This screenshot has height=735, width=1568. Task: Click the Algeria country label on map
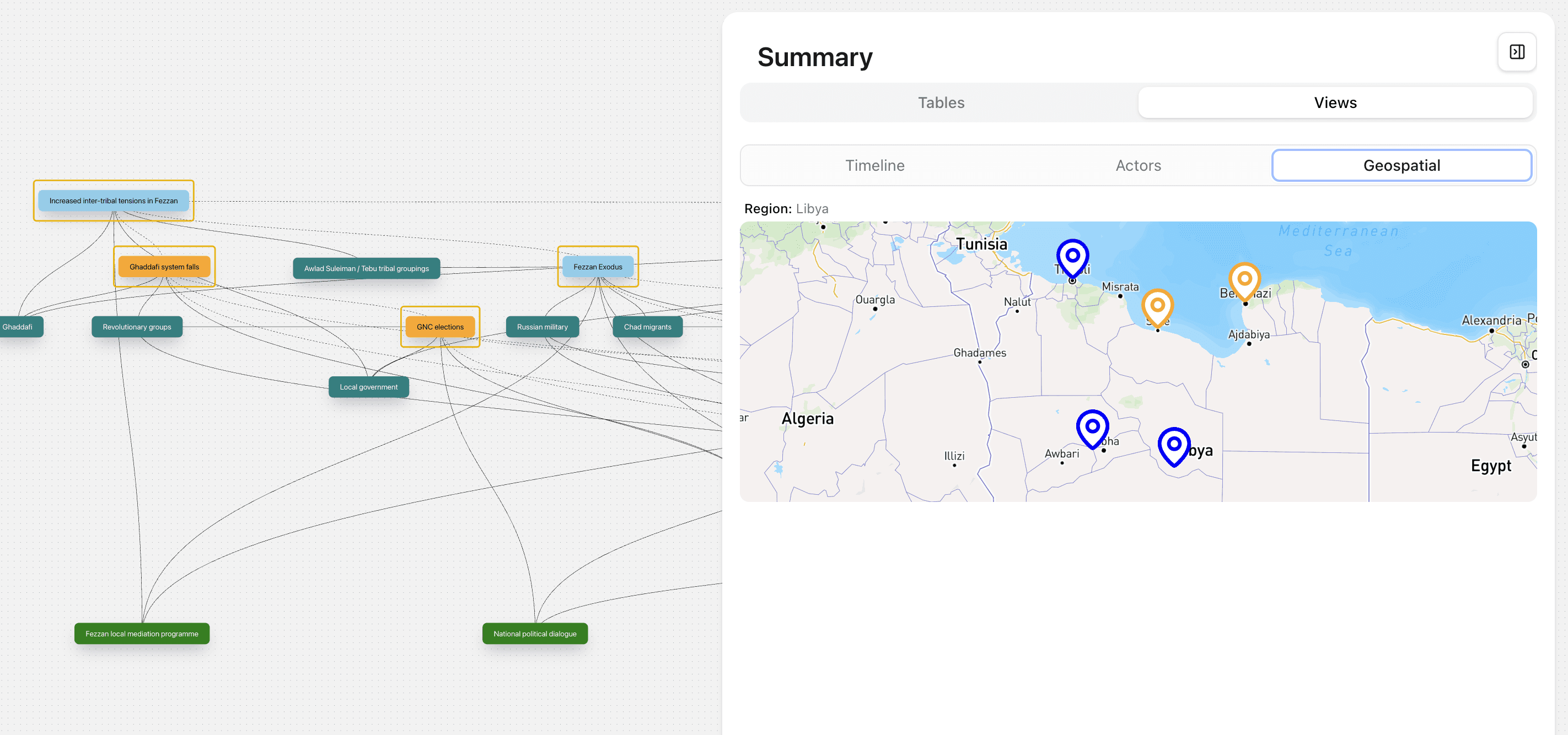pos(807,419)
